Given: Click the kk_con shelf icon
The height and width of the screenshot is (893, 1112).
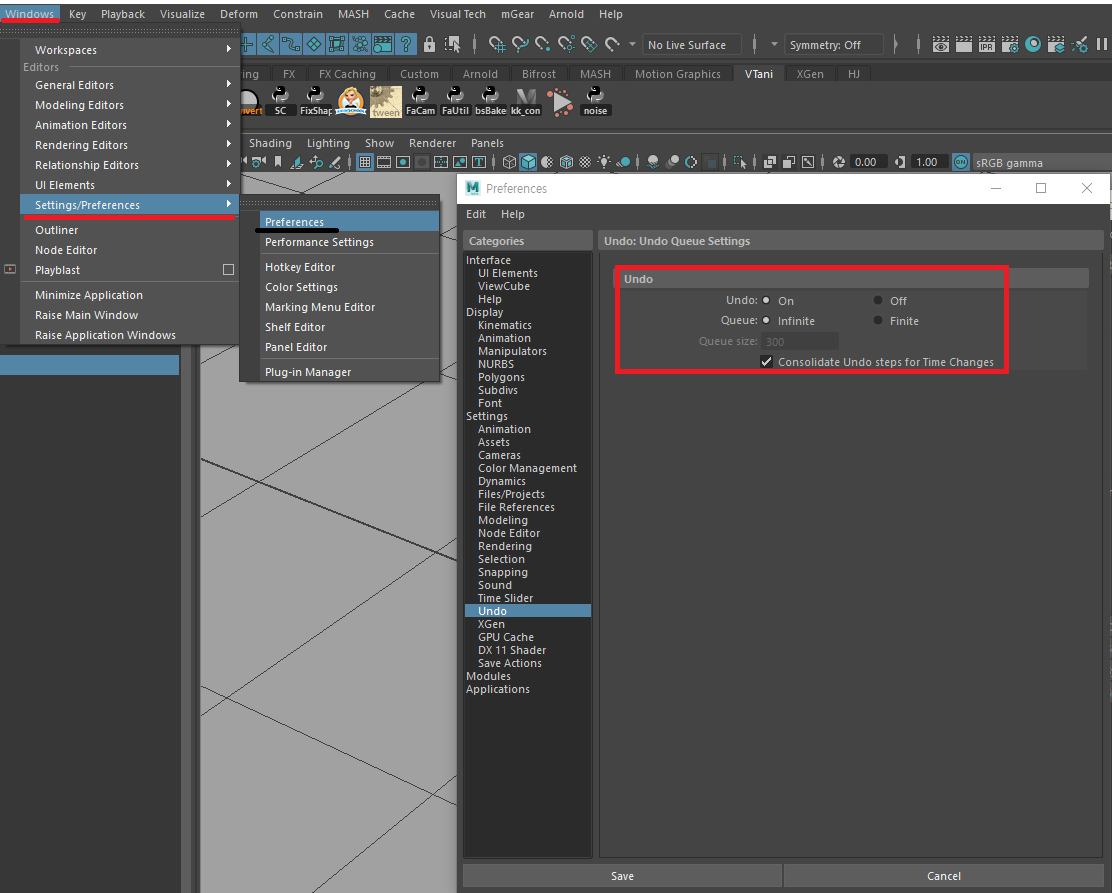Looking at the screenshot, I should 526,101.
